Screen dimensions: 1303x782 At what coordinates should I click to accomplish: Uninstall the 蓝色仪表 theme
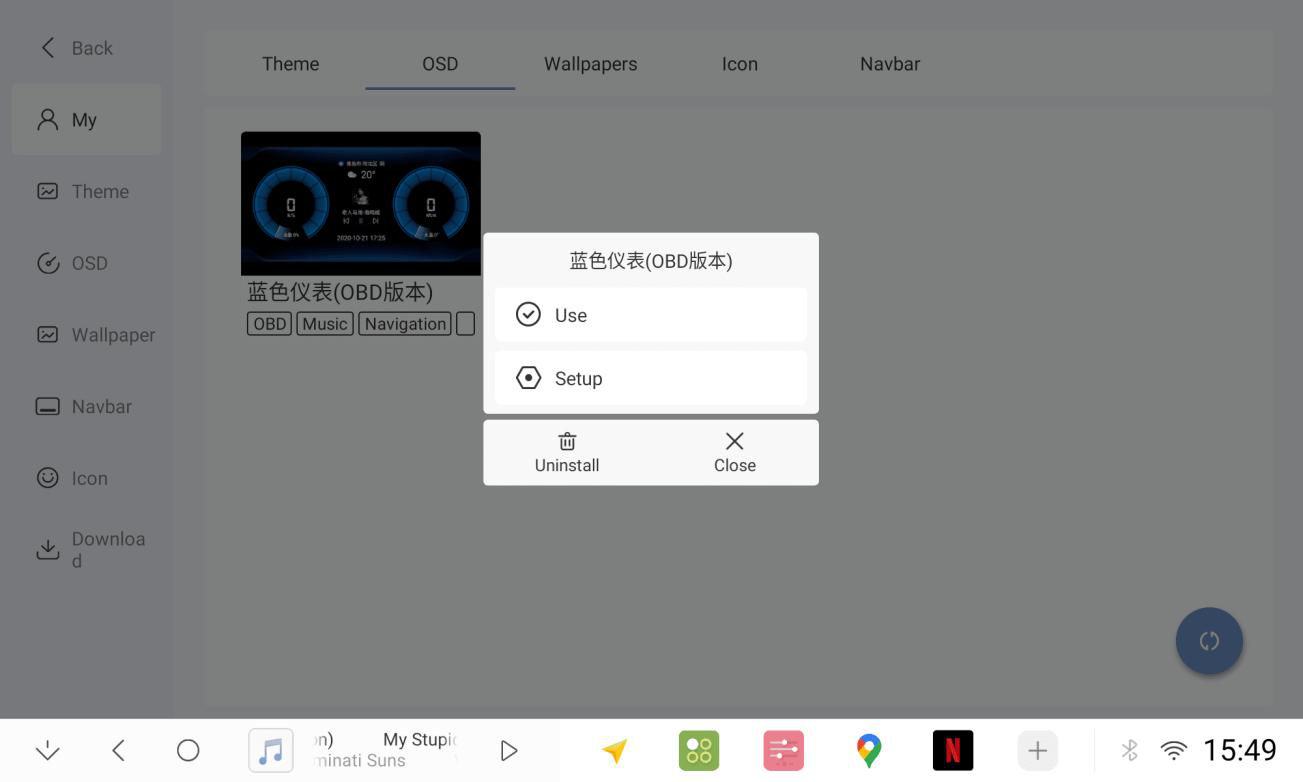567,452
